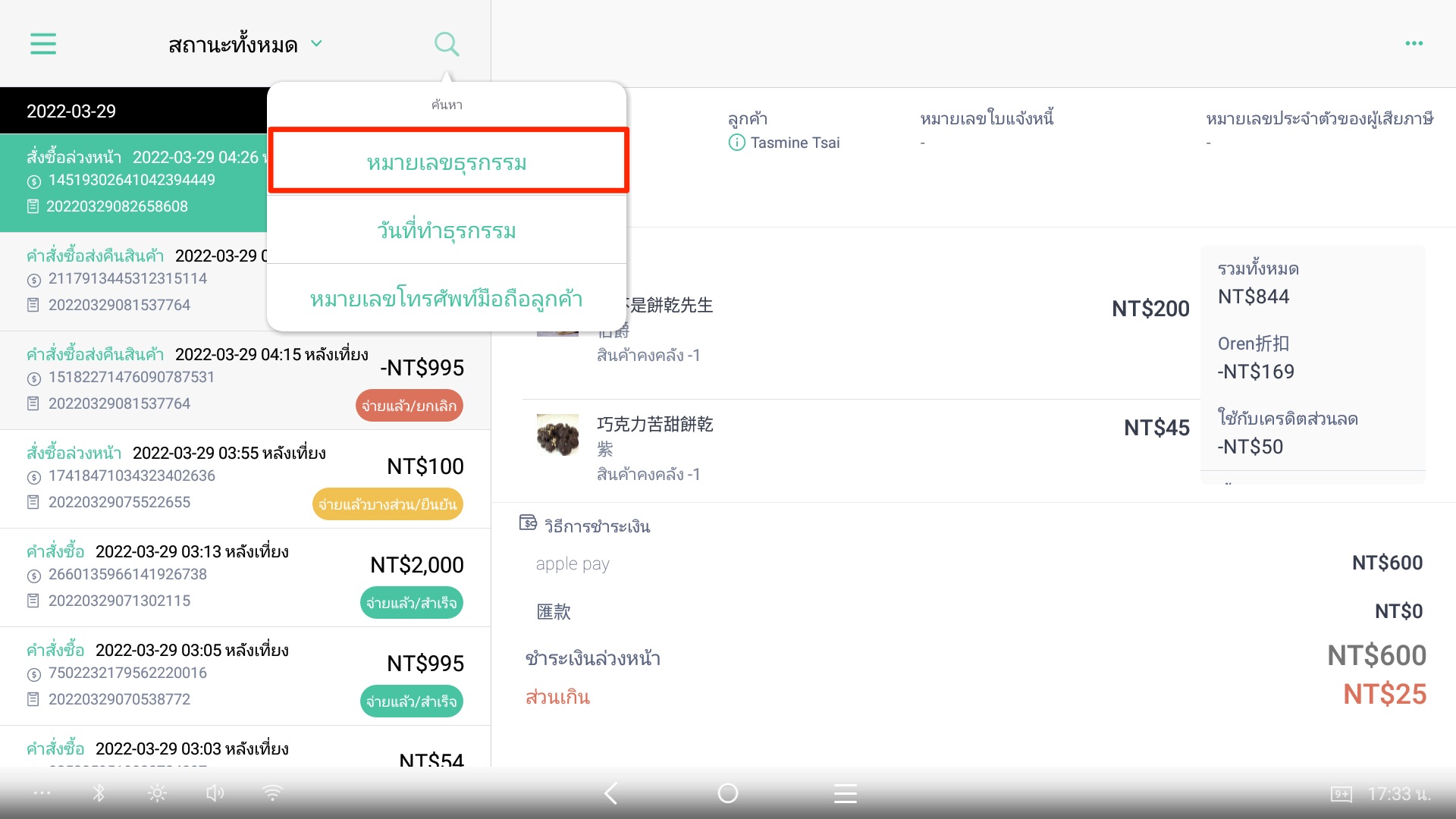Click the ใช้กับเครดิตส่วนลด -NT$50 line
The width and height of the screenshot is (1456, 819).
[1288, 433]
